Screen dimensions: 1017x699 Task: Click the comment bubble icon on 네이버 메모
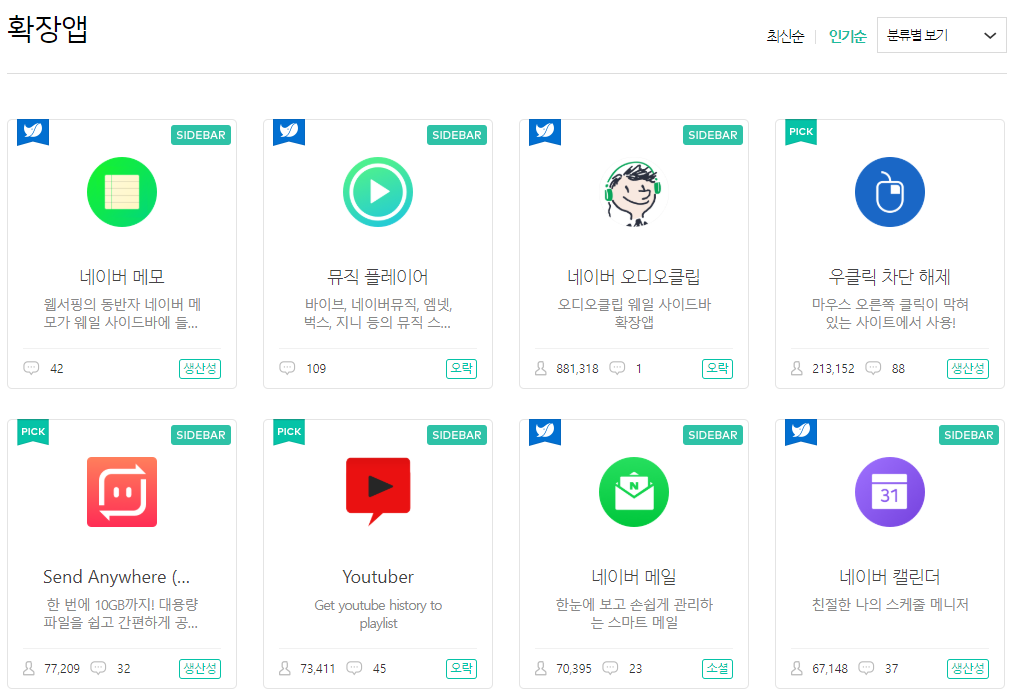coord(31,368)
